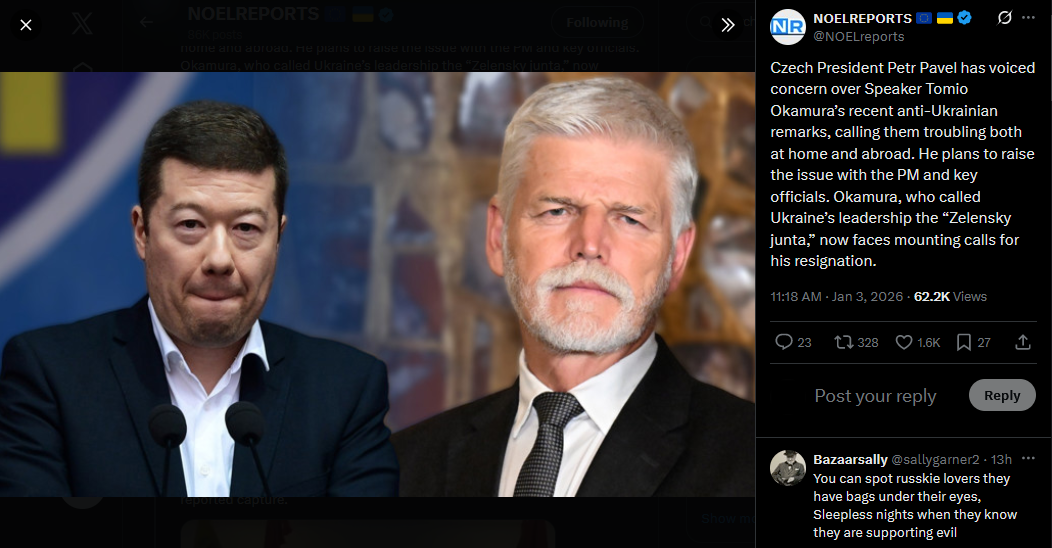Open more options for NOELREPORTS post
The width and height of the screenshot is (1052, 548).
click(1029, 18)
